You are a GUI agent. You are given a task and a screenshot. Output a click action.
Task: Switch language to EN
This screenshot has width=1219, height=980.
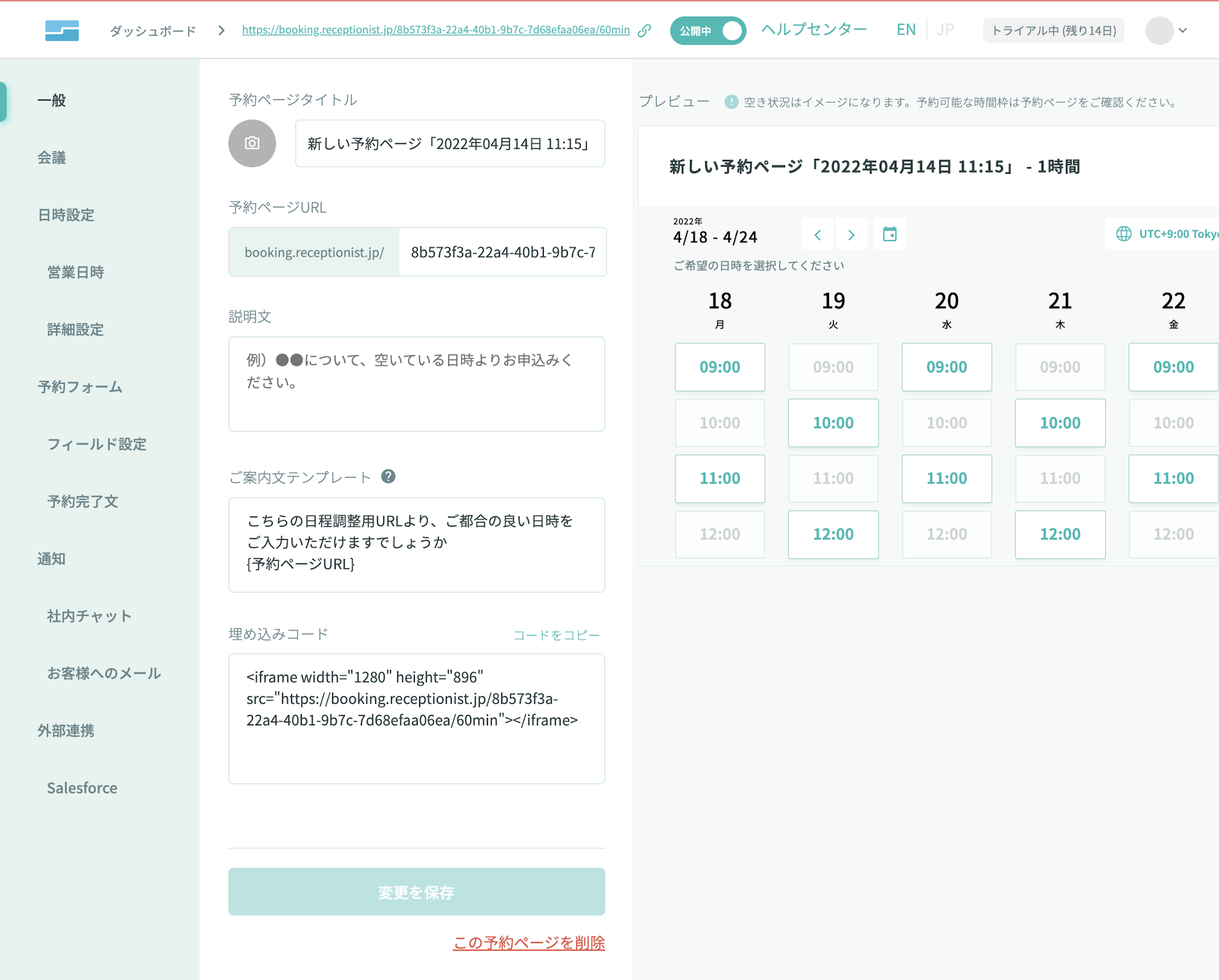coord(905,30)
